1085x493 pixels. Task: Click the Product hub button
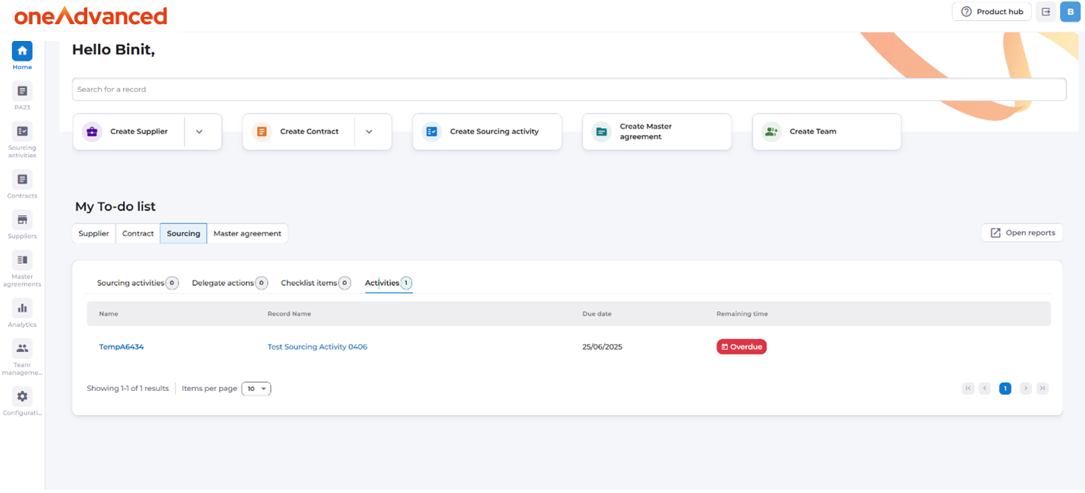(992, 12)
